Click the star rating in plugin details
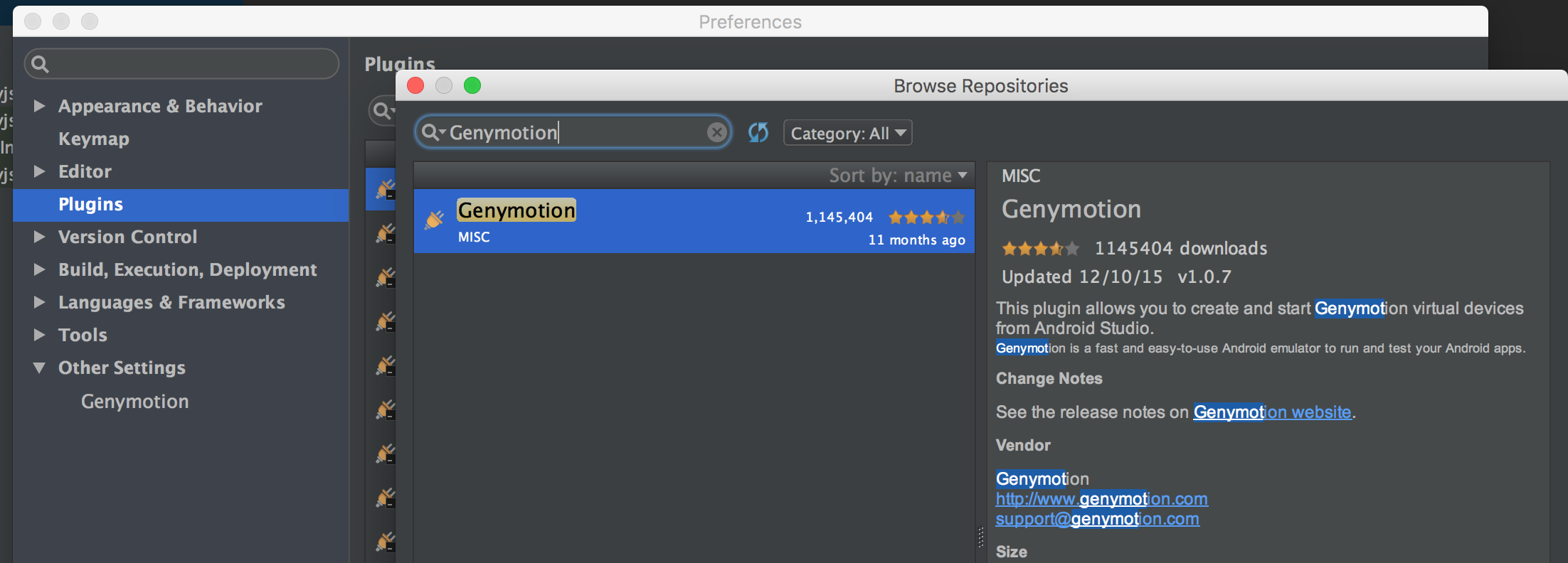 tap(1040, 249)
